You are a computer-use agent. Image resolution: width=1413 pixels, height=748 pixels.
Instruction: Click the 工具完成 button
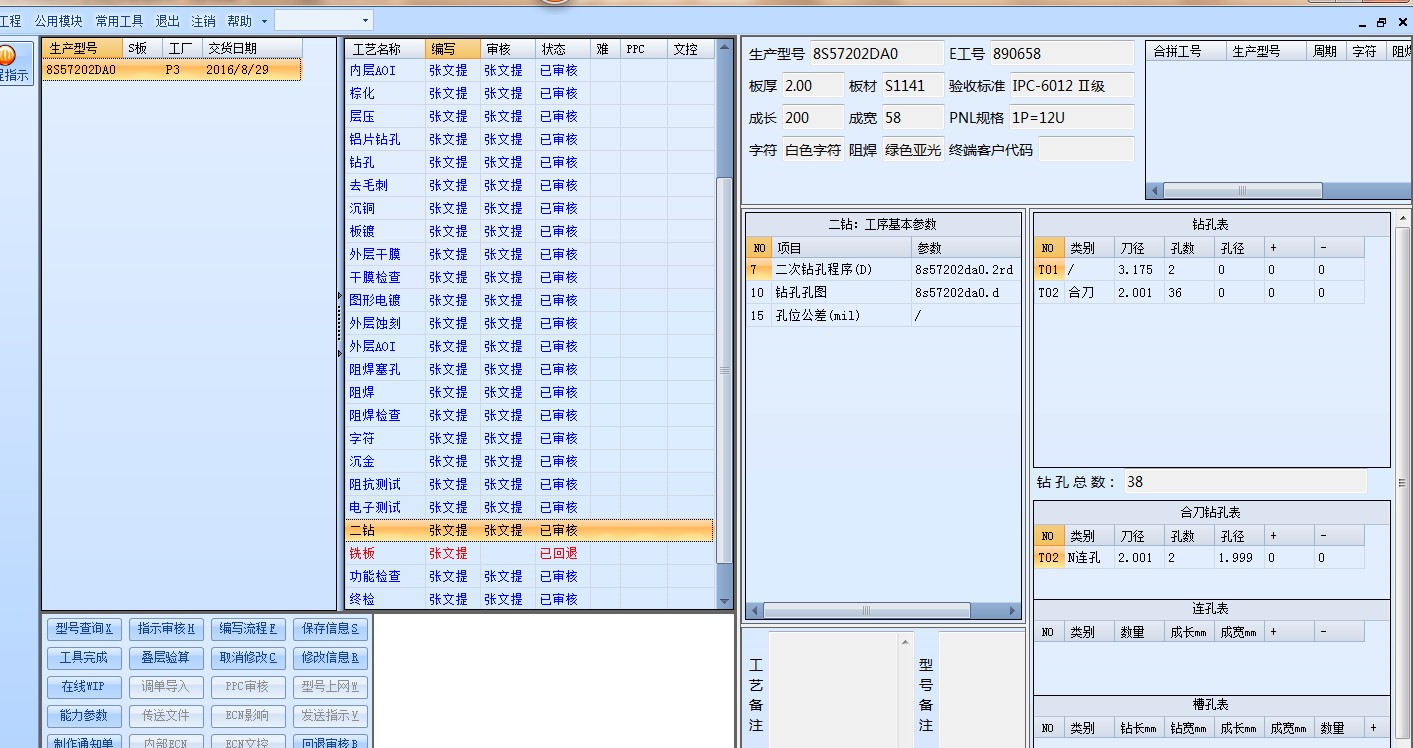(84, 658)
